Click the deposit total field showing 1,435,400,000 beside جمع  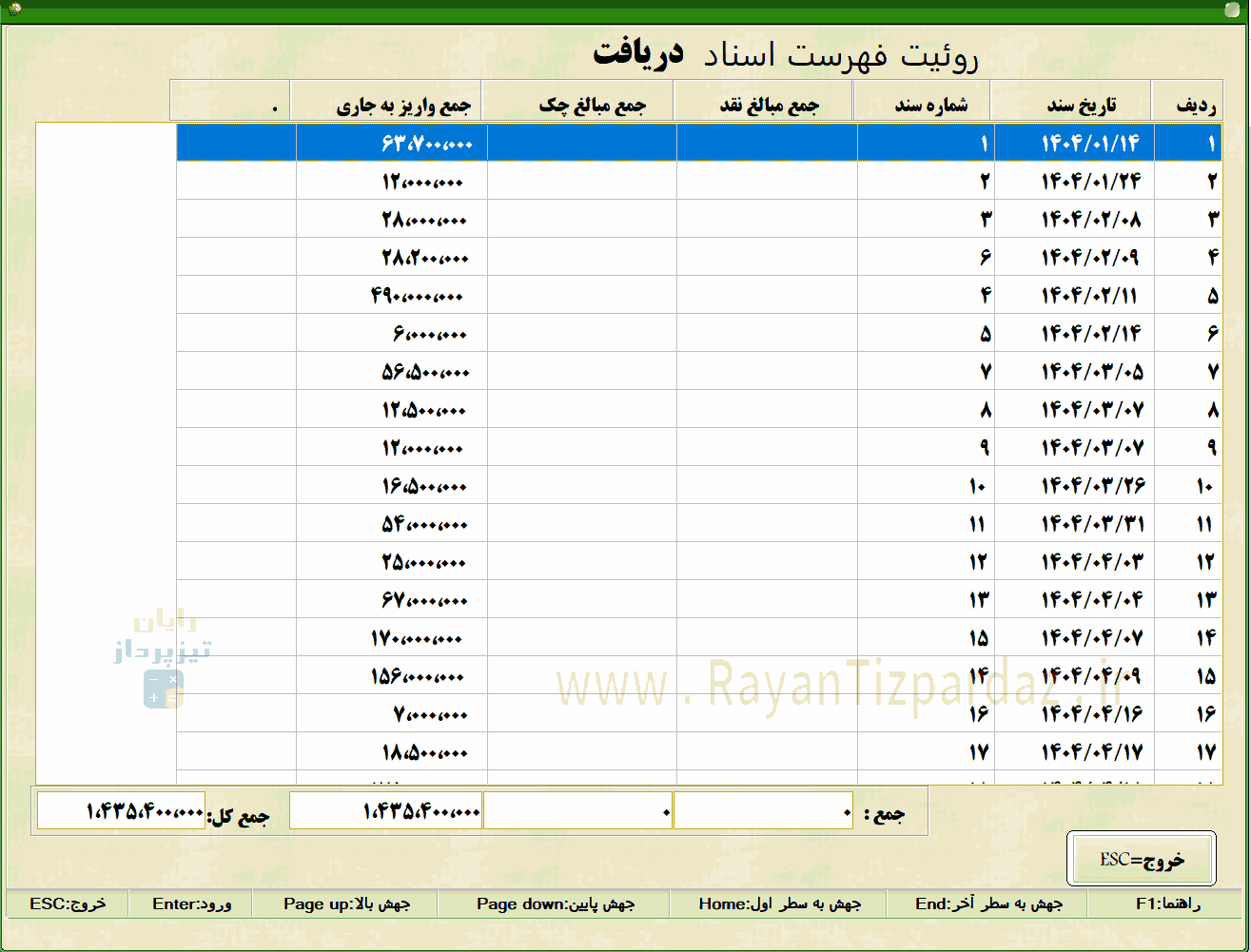[386, 811]
